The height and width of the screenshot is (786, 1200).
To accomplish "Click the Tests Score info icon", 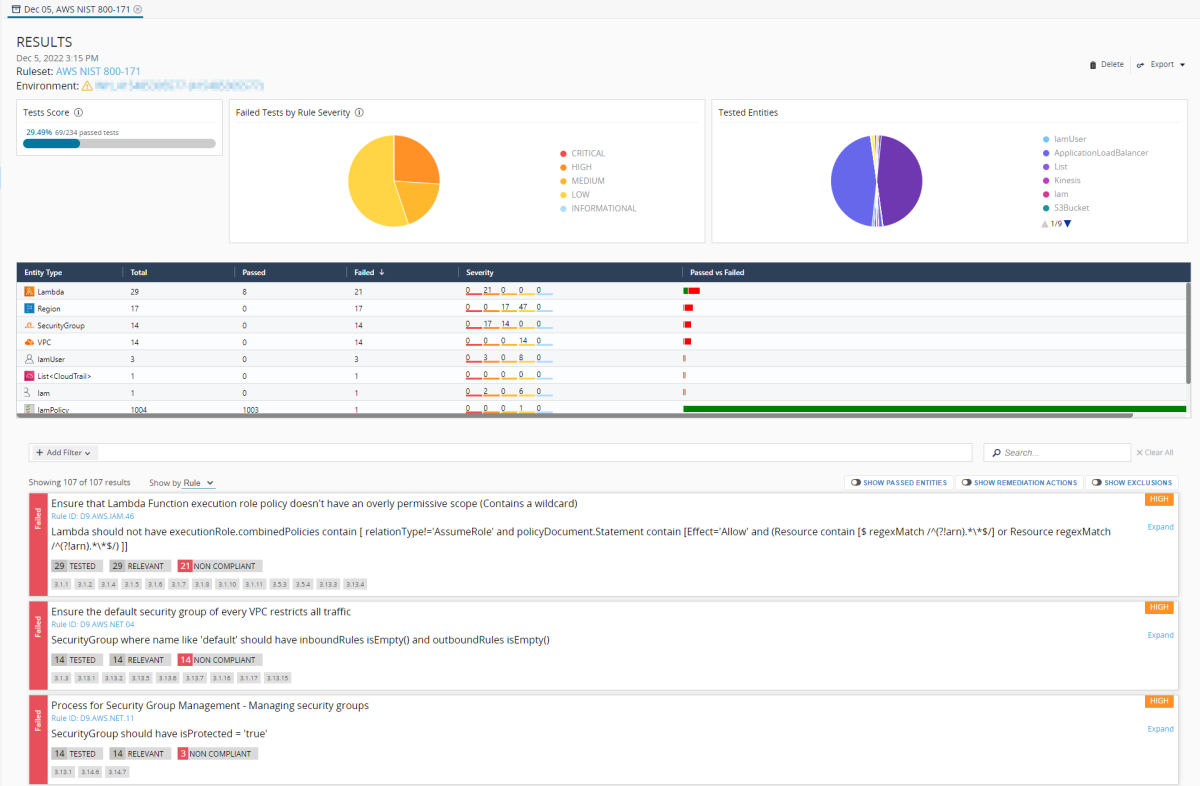I will coord(78,113).
